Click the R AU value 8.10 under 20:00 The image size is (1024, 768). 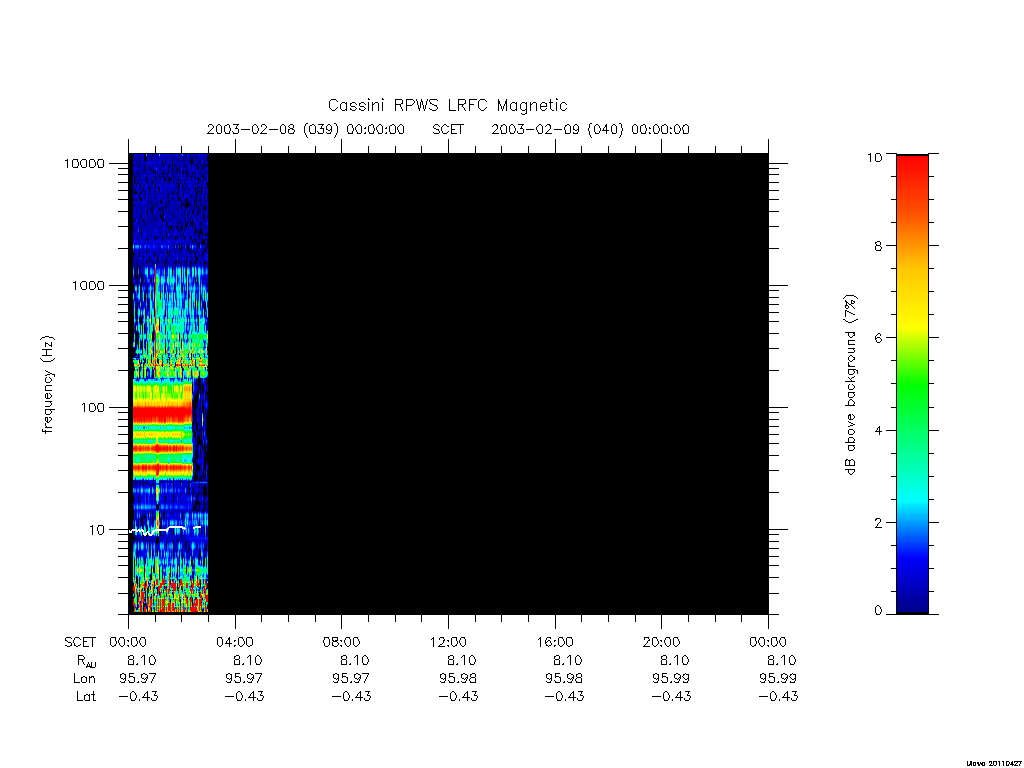point(675,660)
